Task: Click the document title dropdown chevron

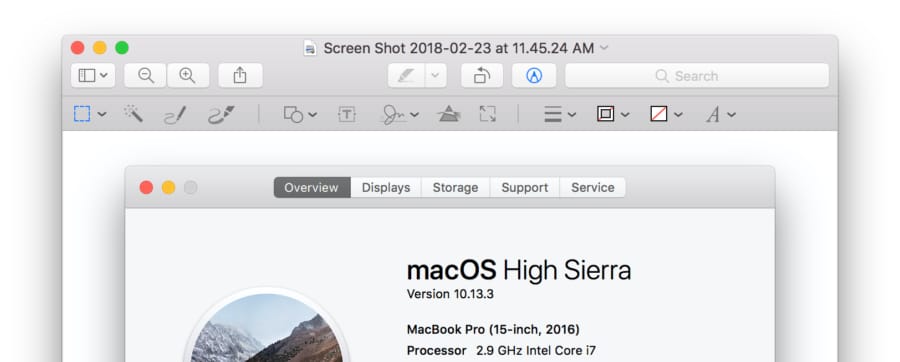Action: pyautogui.click(x=604, y=48)
